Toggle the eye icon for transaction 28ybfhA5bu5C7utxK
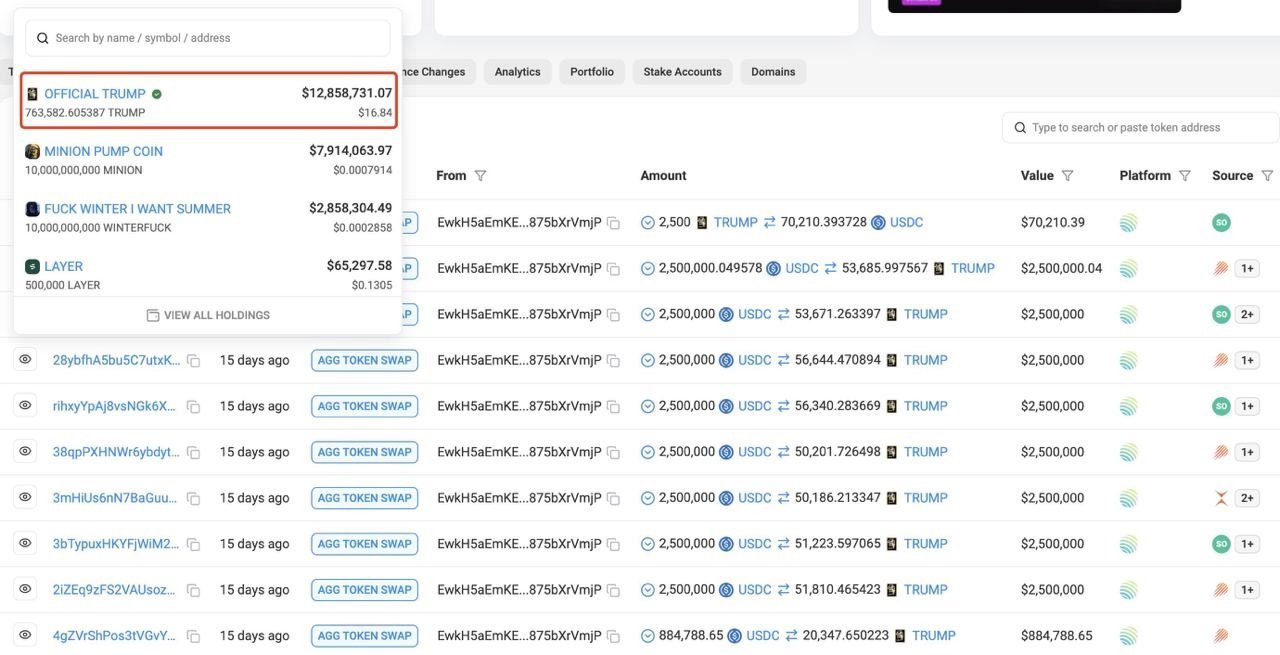 click(25, 359)
